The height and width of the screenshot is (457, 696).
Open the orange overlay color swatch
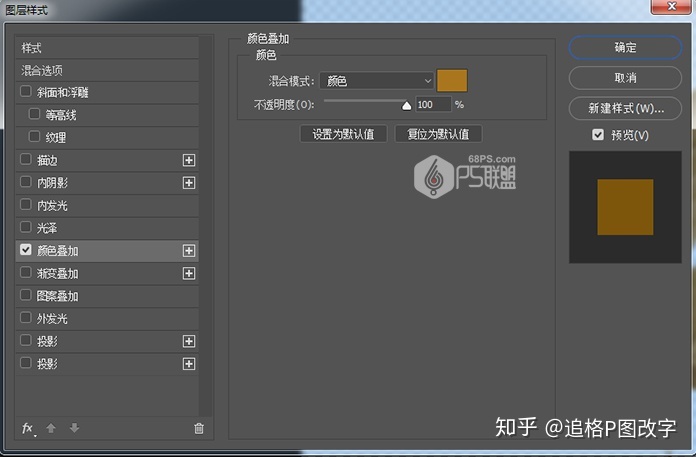click(x=452, y=80)
